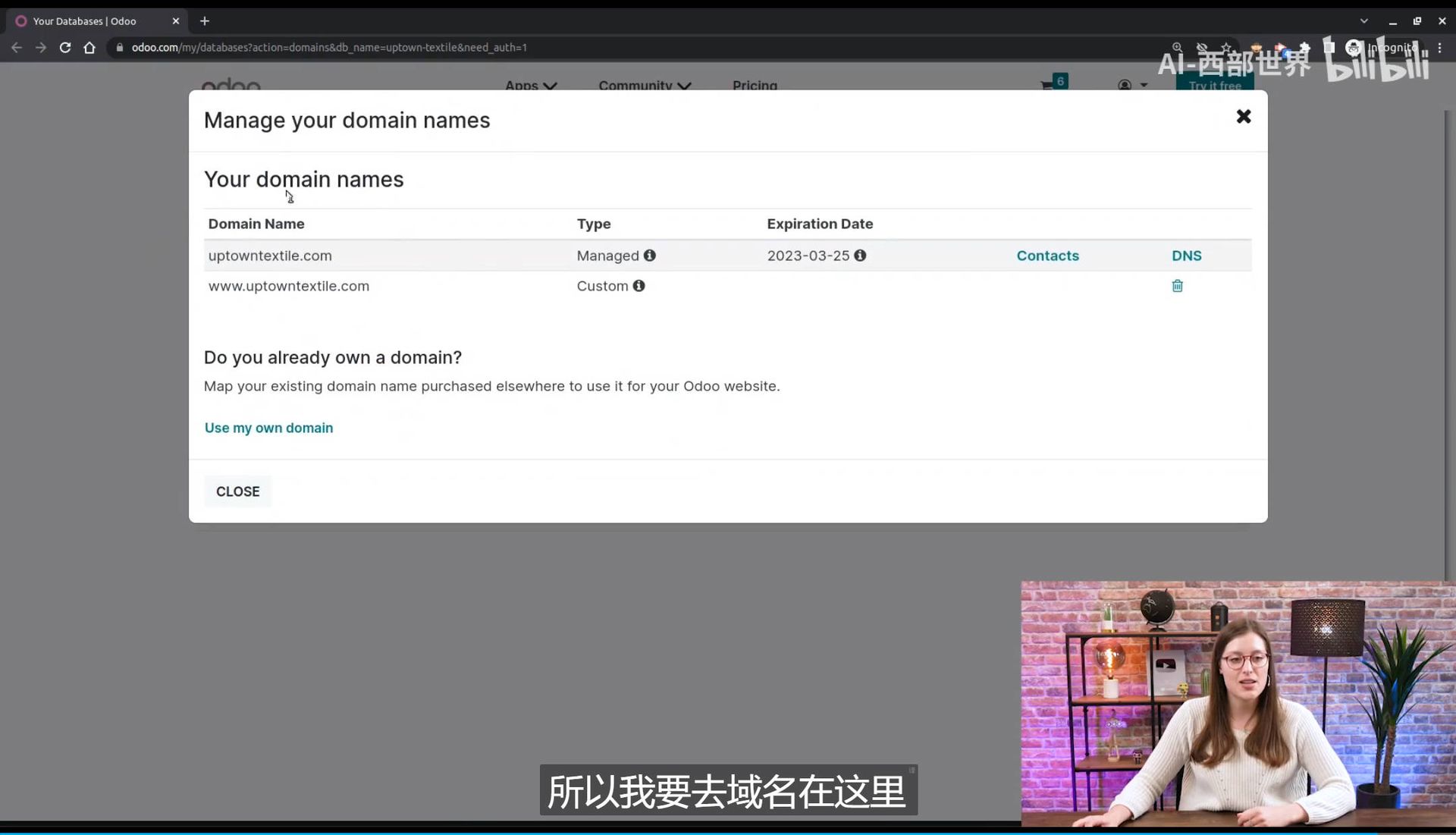Click the Managed type label

[x=607, y=256]
